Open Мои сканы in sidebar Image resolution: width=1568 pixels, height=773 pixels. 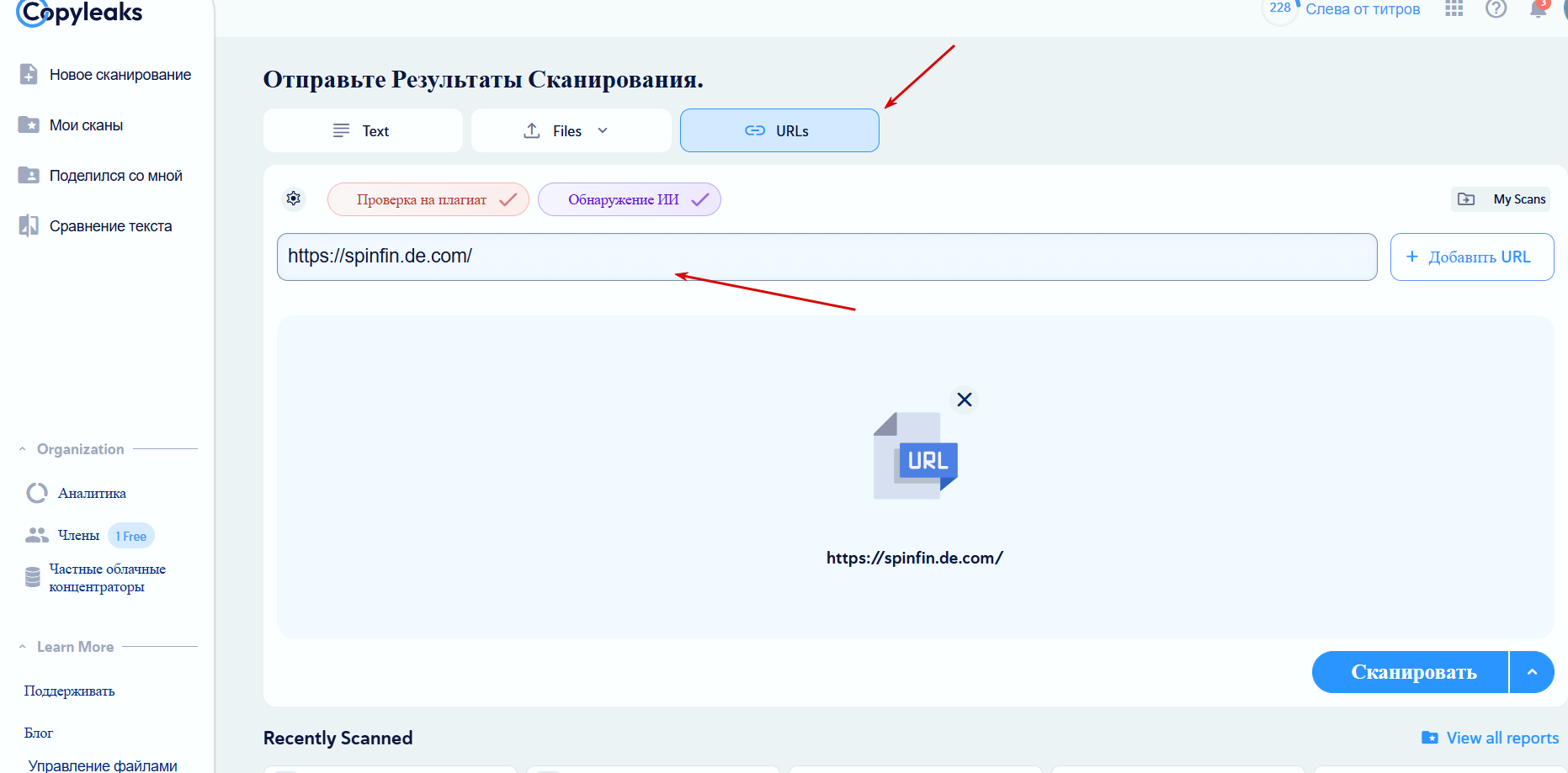point(86,125)
